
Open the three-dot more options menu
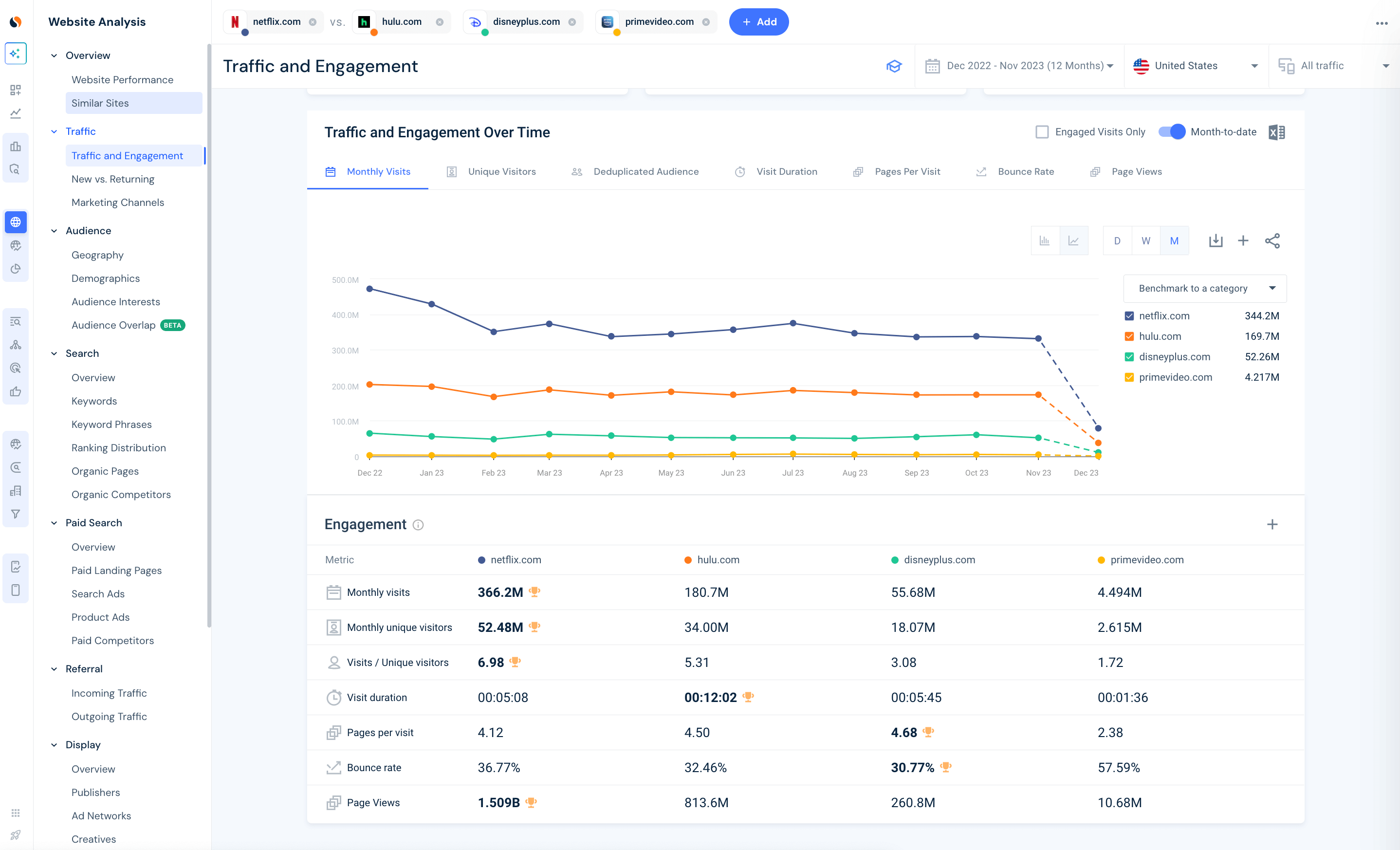1382,23
